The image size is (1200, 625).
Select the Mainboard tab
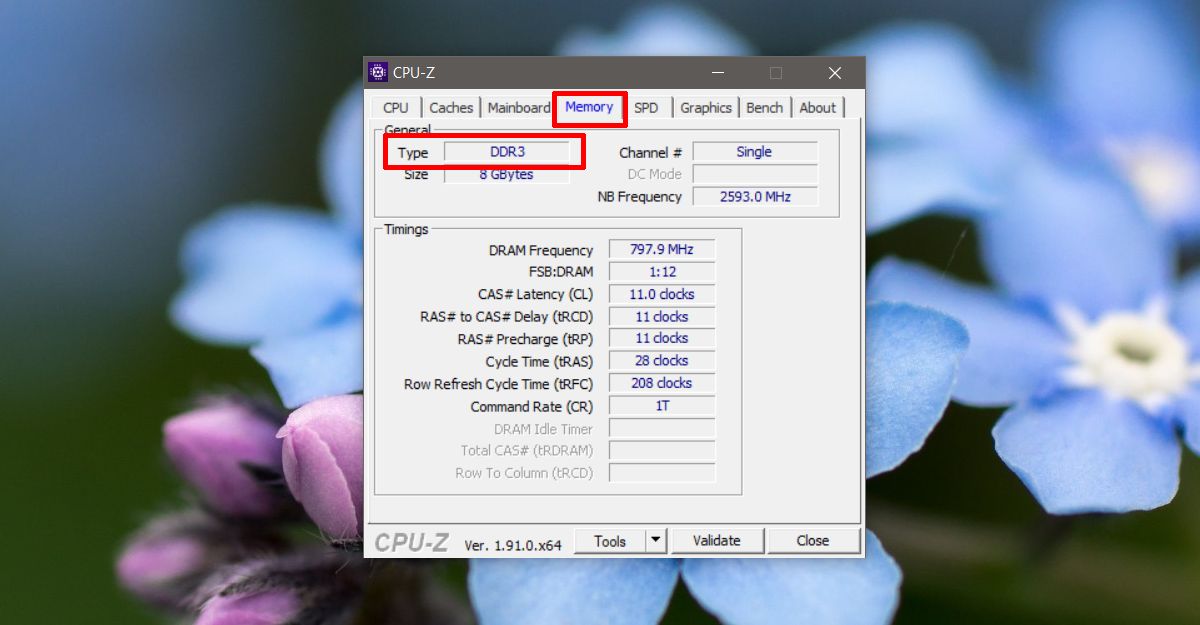pos(519,108)
